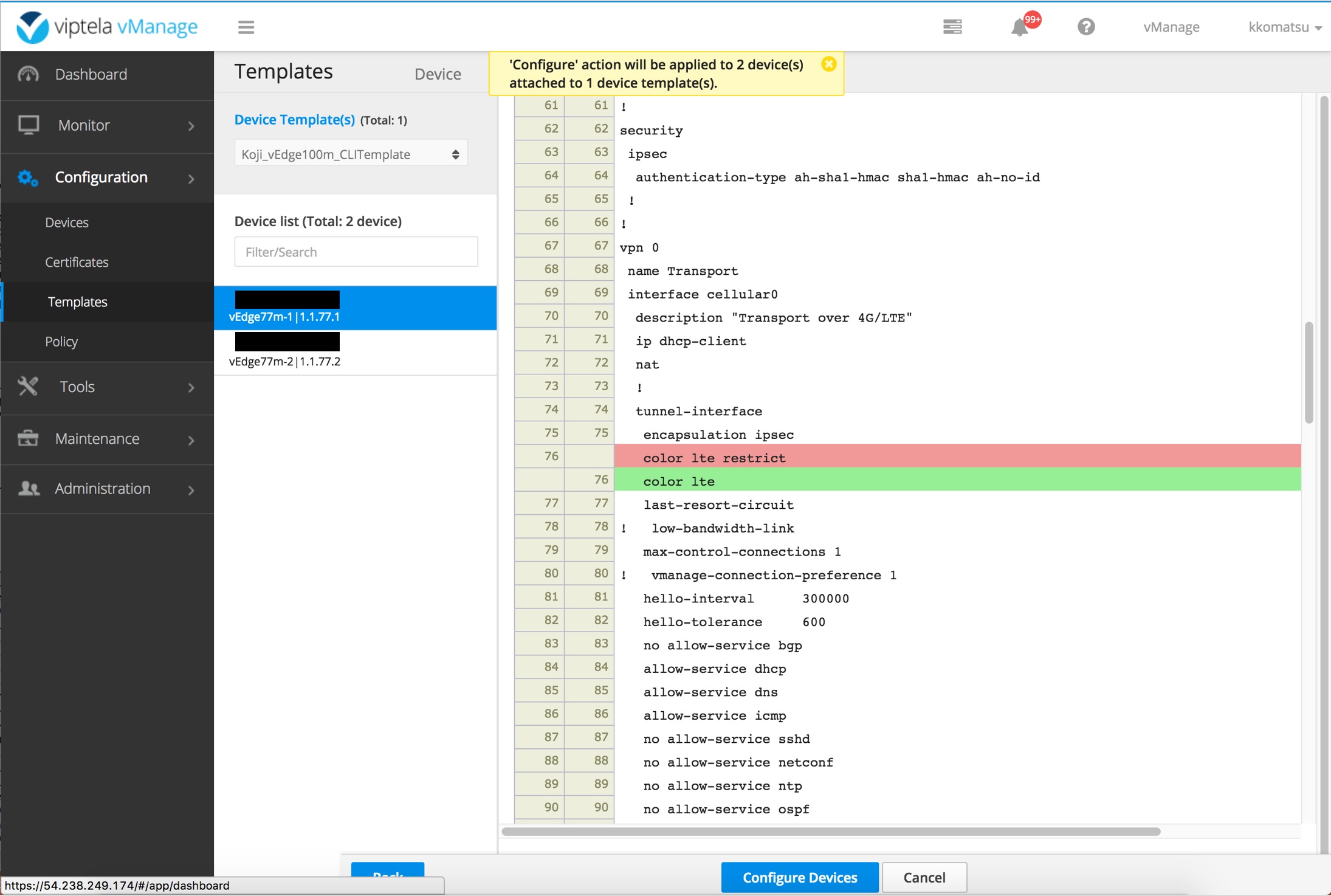Click the Monitor screen icon
The height and width of the screenshot is (896, 1331).
[x=28, y=125]
